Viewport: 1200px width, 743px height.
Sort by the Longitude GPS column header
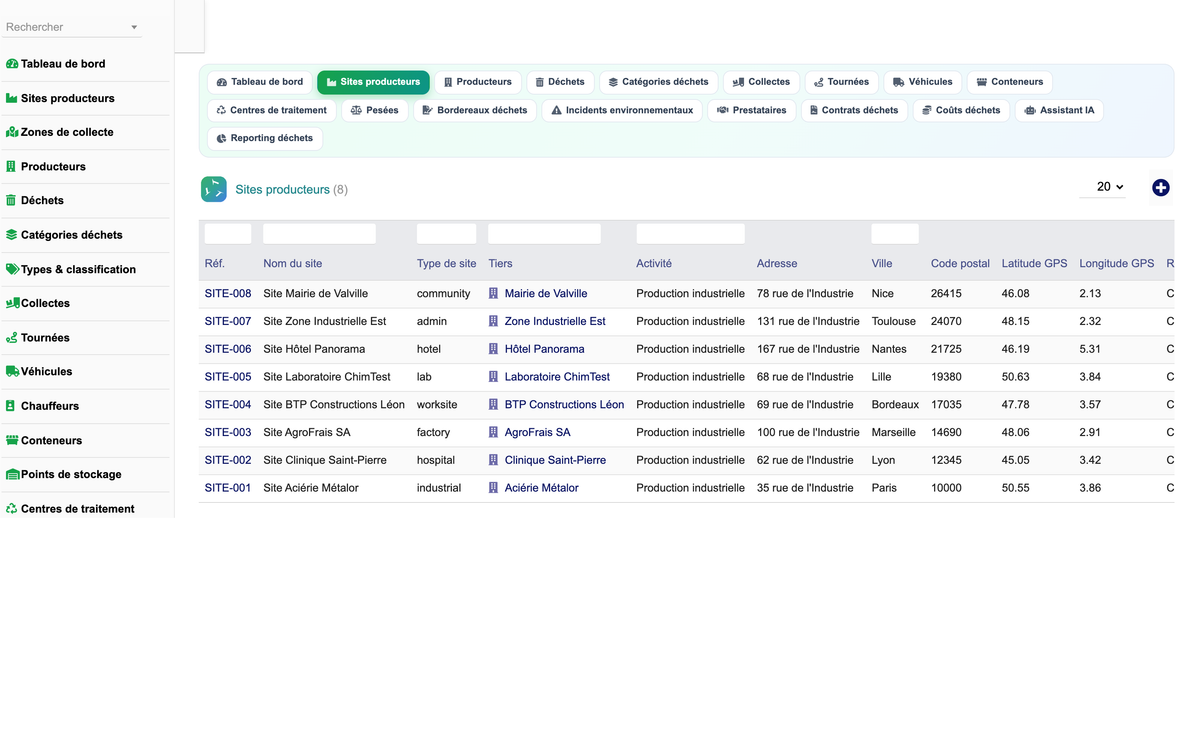point(1117,264)
